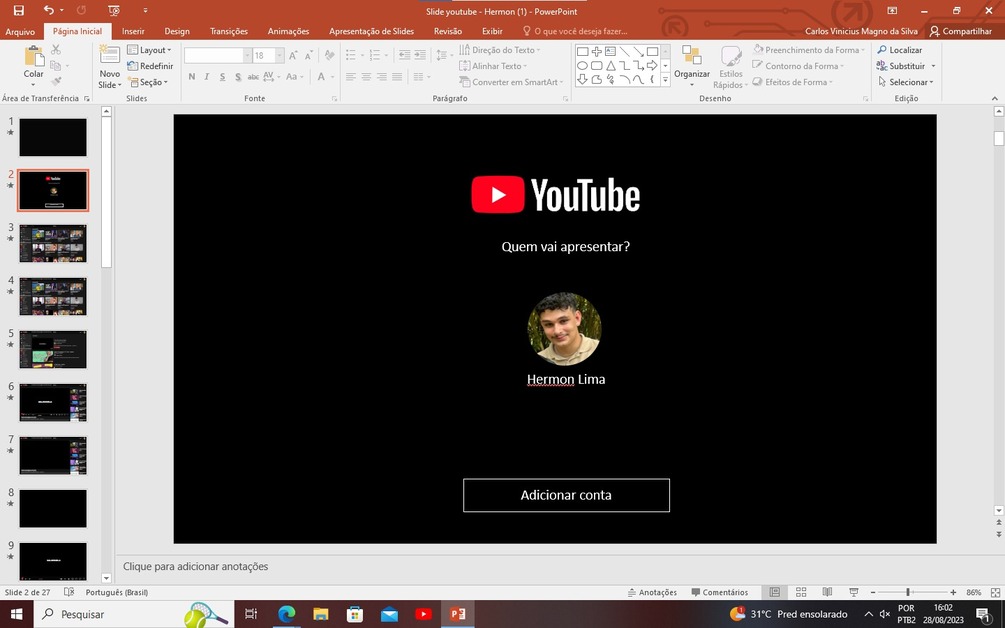Click the increase font size icon
The image size is (1005, 628).
pyautogui.click(x=293, y=56)
